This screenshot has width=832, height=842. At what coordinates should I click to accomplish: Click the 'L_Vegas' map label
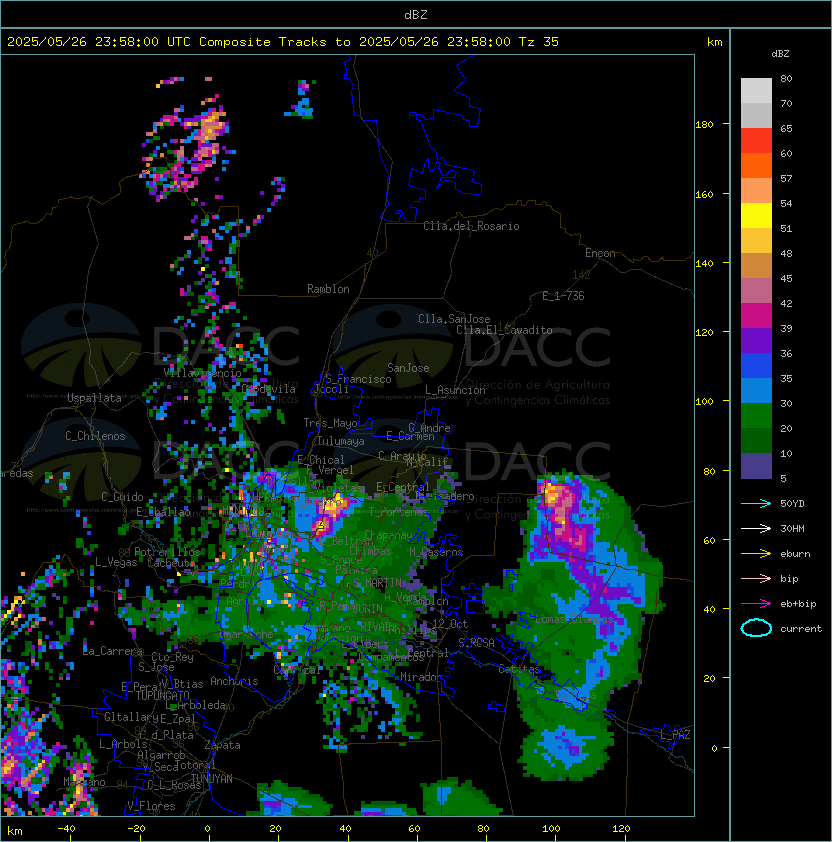(116, 562)
